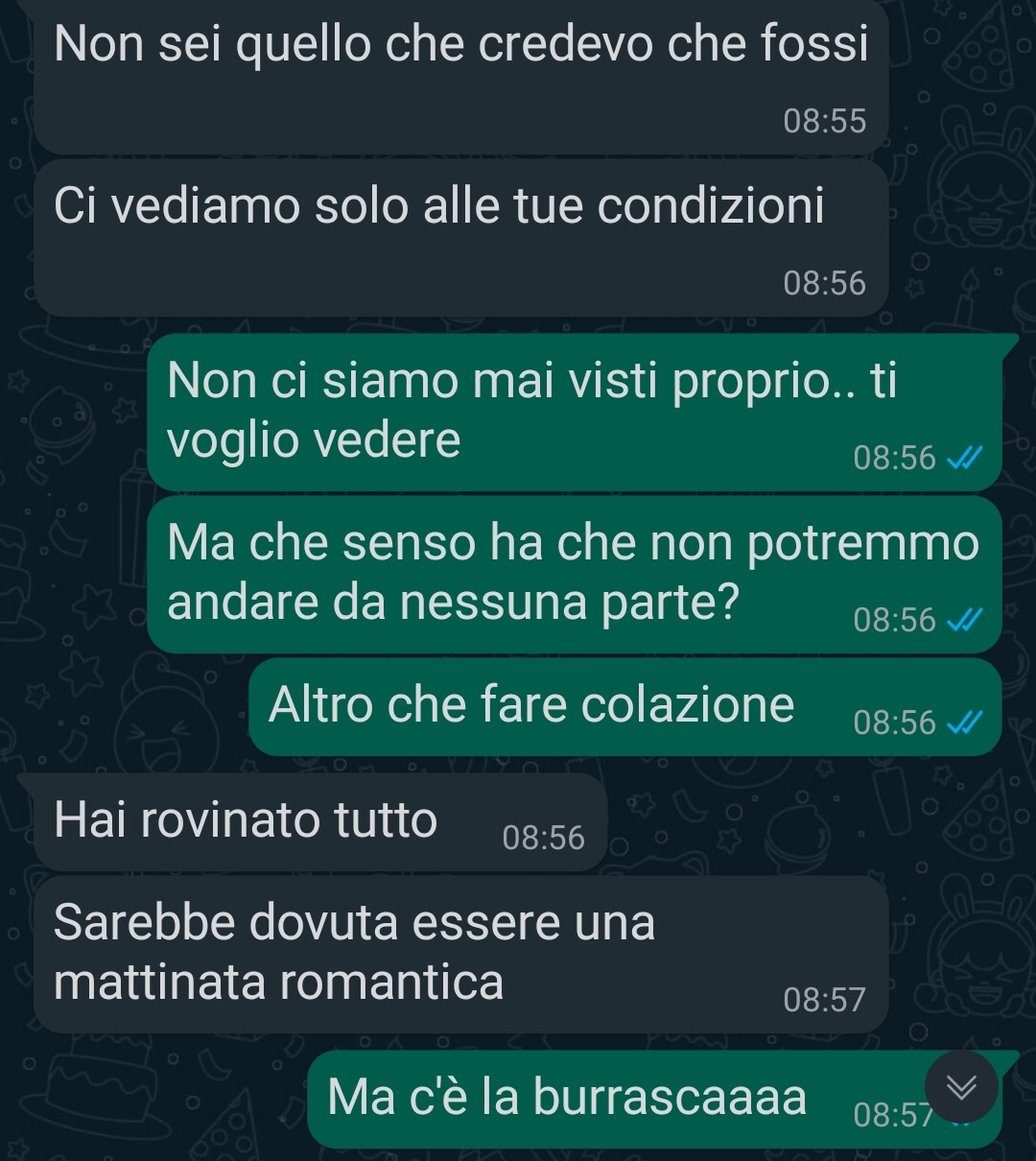
Task: Tap message 'Ma che senso ha che non potremmo'
Action: pos(576,574)
